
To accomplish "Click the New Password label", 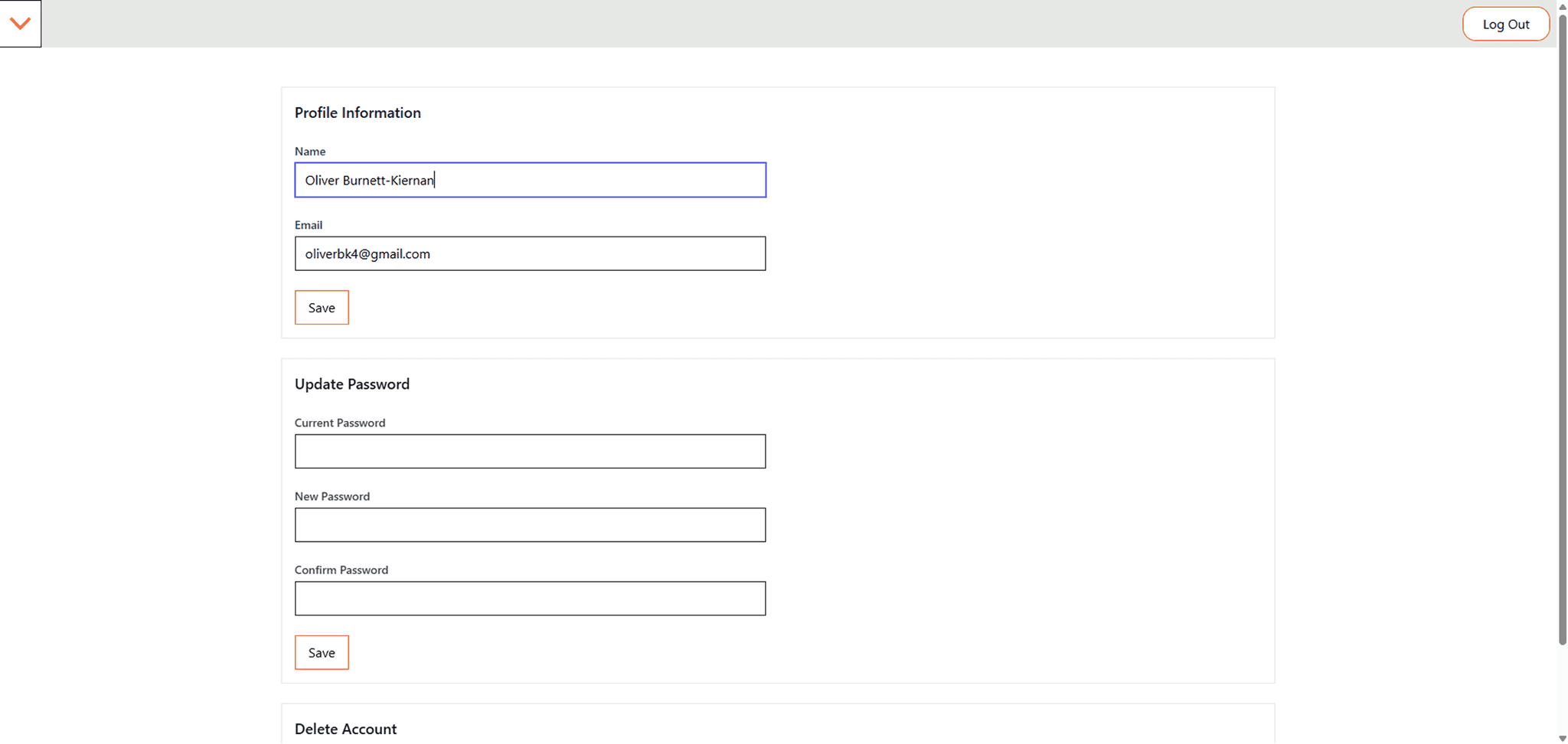I will tap(332, 496).
